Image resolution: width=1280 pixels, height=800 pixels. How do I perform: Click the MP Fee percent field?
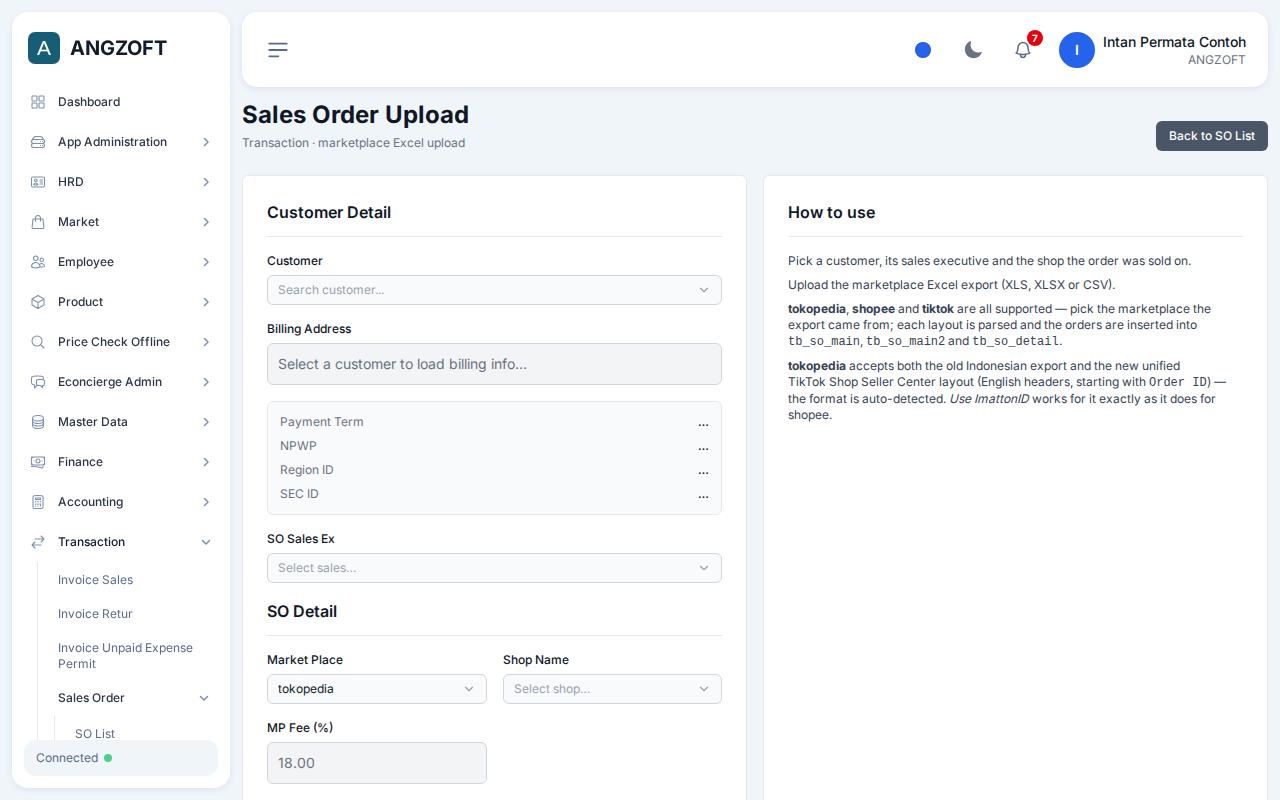coord(377,763)
